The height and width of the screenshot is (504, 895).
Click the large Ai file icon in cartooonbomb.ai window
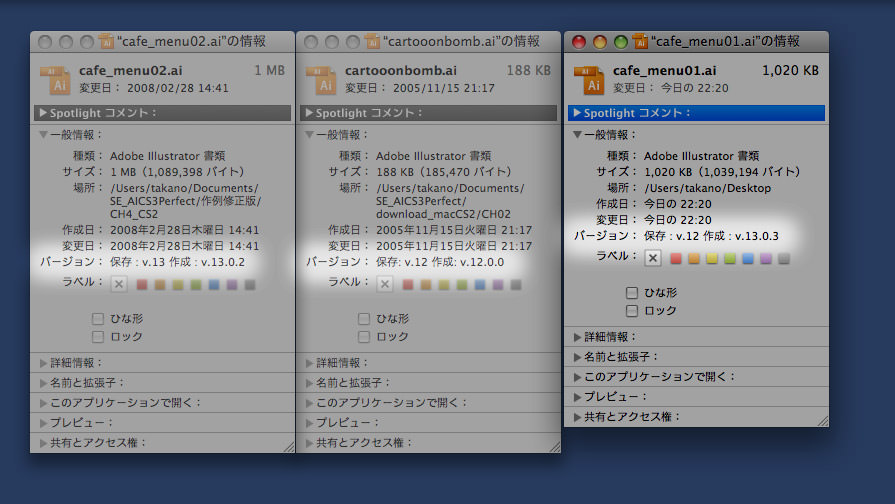[x=321, y=79]
